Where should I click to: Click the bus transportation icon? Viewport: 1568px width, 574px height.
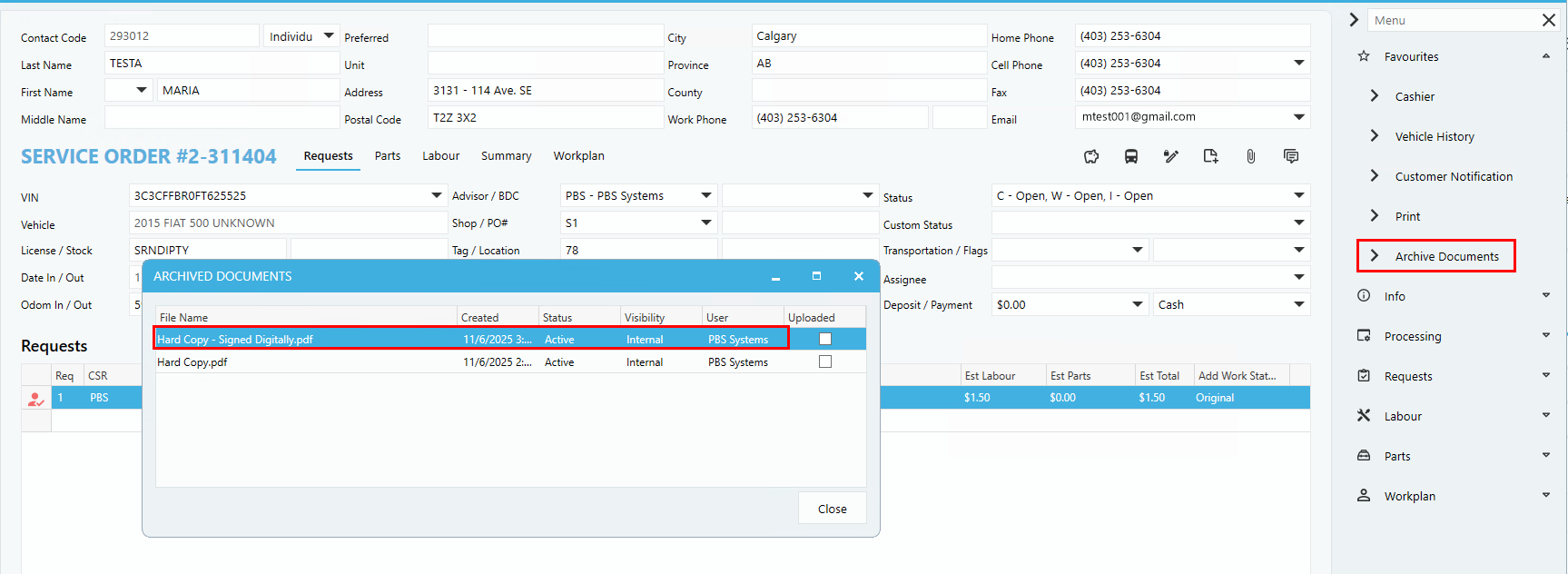click(1131, 156)
